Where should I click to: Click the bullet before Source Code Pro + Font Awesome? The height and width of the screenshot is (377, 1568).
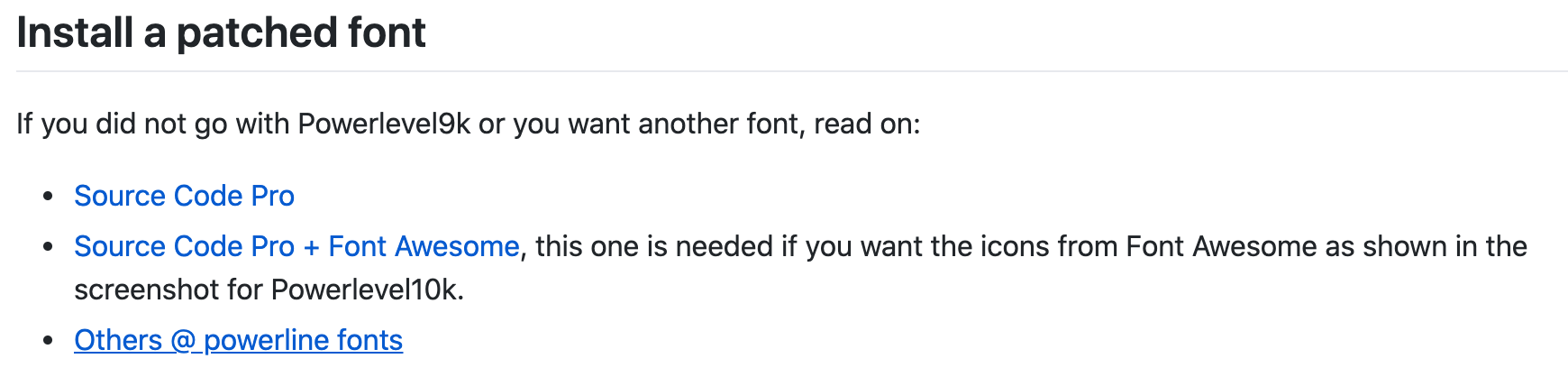(49, 246)
